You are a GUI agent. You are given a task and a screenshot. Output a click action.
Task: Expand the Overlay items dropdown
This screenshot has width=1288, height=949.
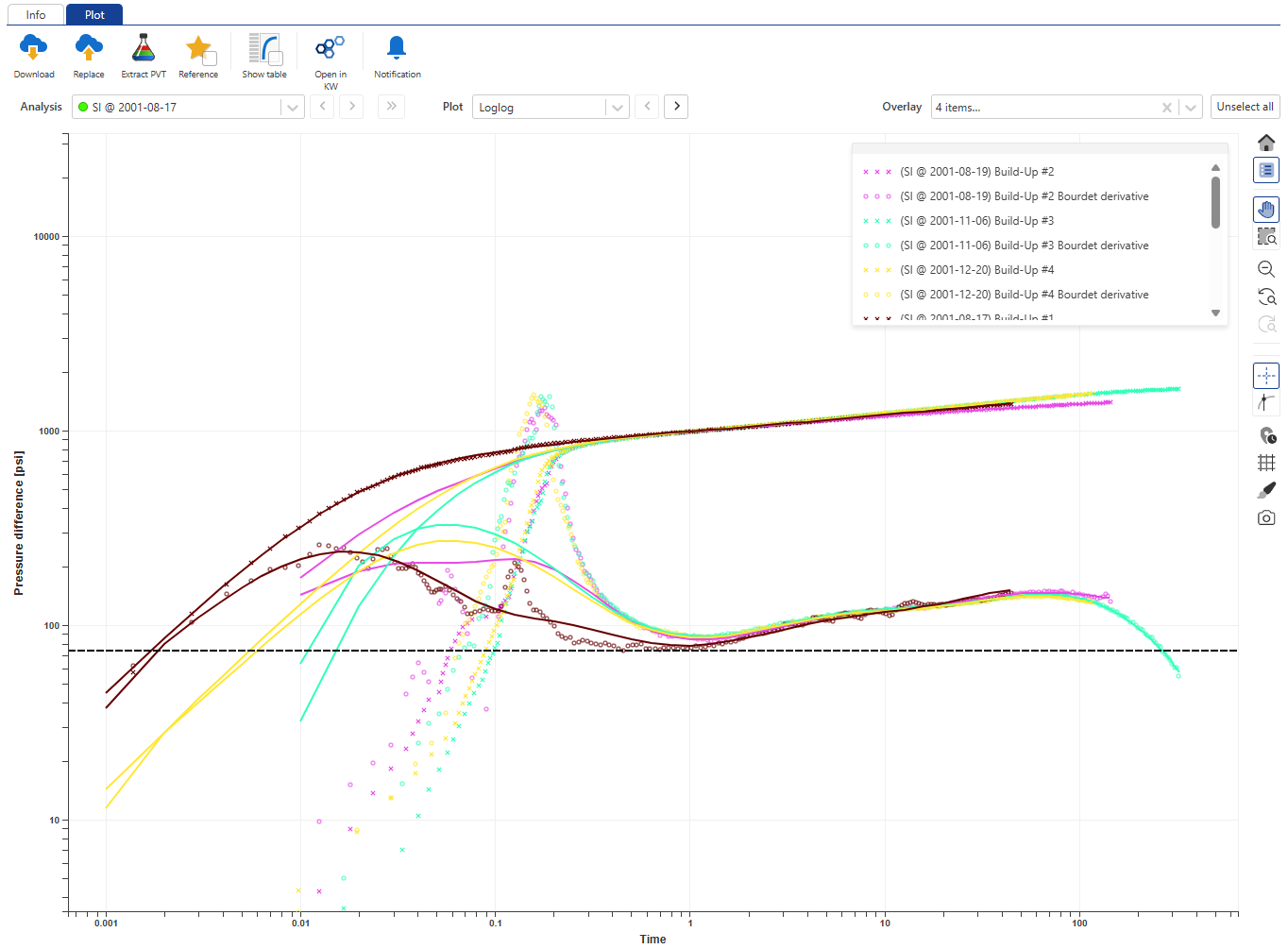coord(1190,108)
